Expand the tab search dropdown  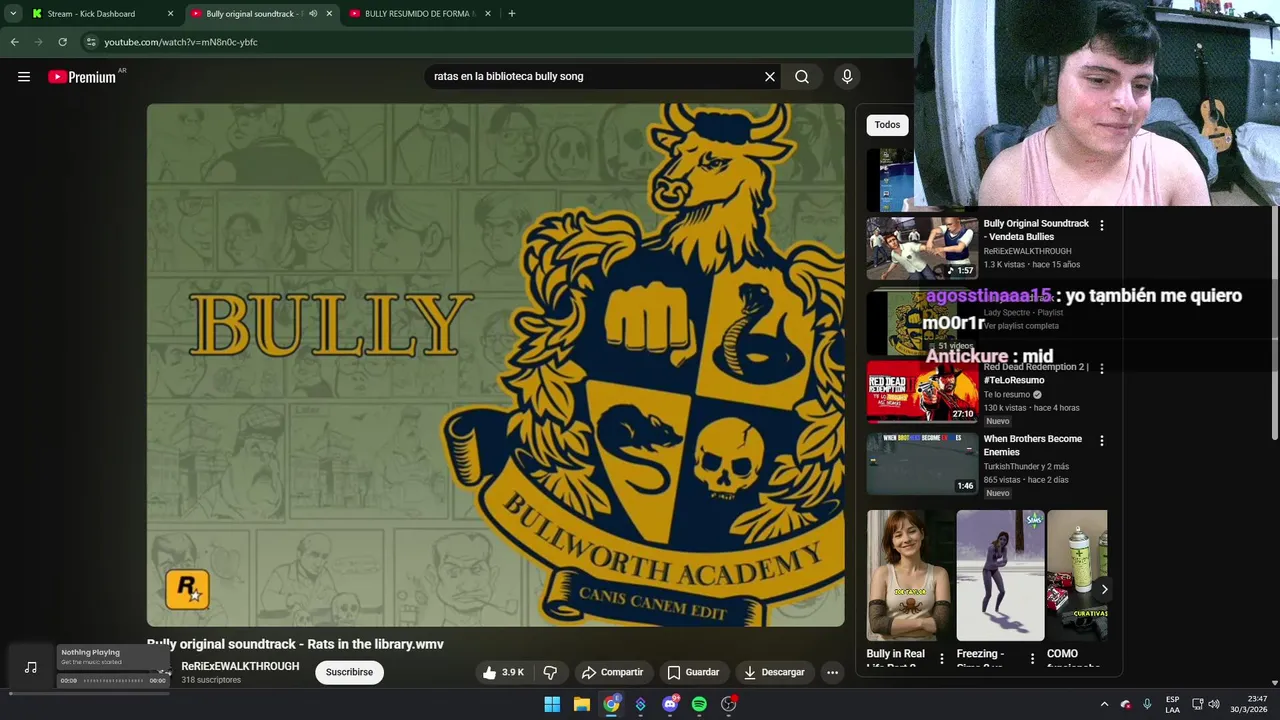13,14
